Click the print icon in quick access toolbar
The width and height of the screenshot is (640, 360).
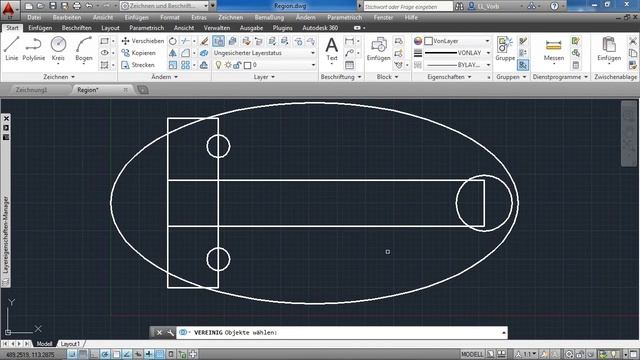point(77,6)
